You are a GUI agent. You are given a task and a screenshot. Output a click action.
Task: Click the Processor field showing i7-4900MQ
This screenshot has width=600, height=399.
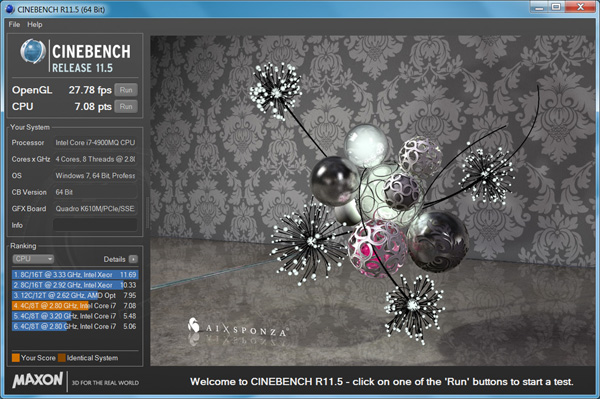pyautogui.click(x=95, y=143)
